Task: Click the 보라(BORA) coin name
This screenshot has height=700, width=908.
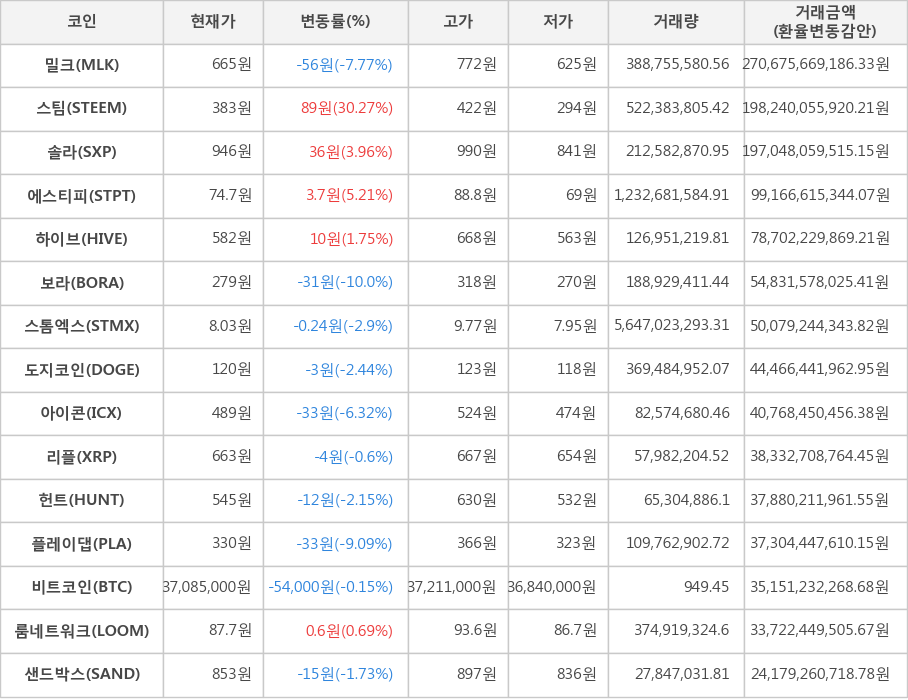Action: pos(82,283)
